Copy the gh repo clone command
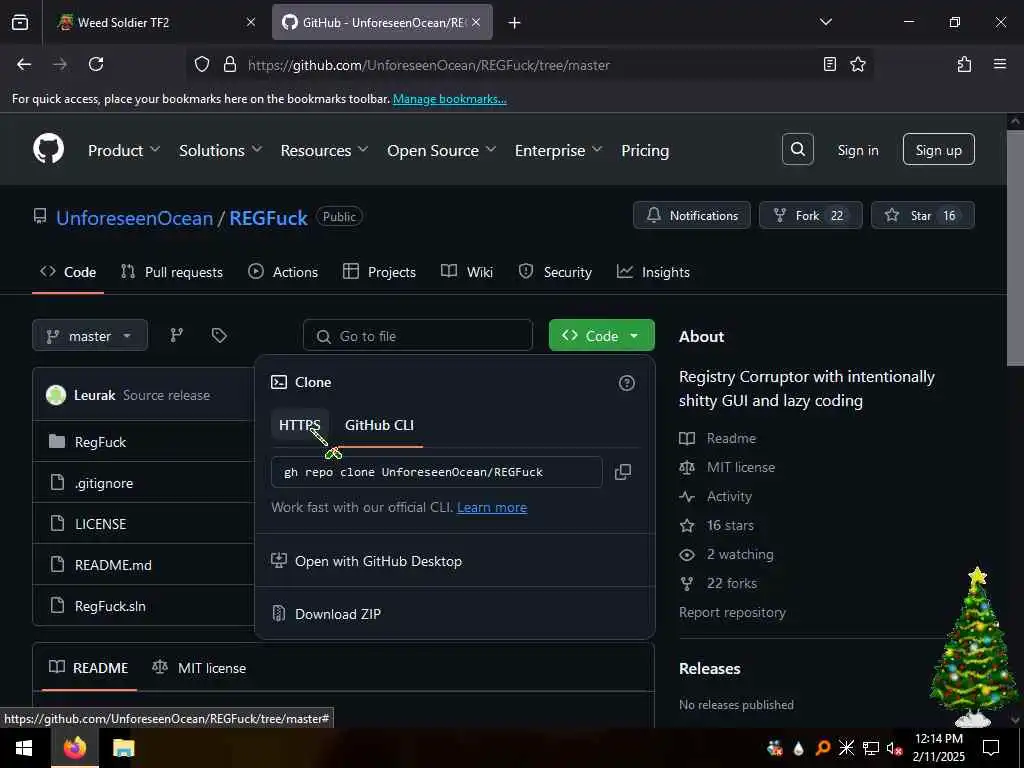Screen dimensions: 1024x768 pos(622,472)
